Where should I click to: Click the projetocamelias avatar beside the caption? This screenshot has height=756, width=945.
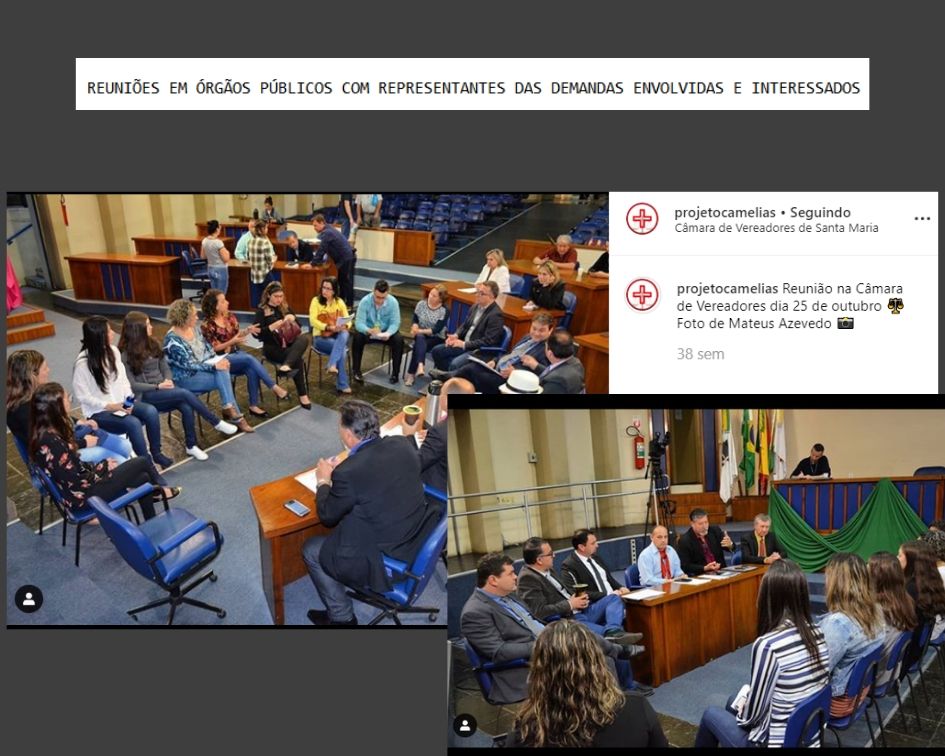click(x=642, y=295)
